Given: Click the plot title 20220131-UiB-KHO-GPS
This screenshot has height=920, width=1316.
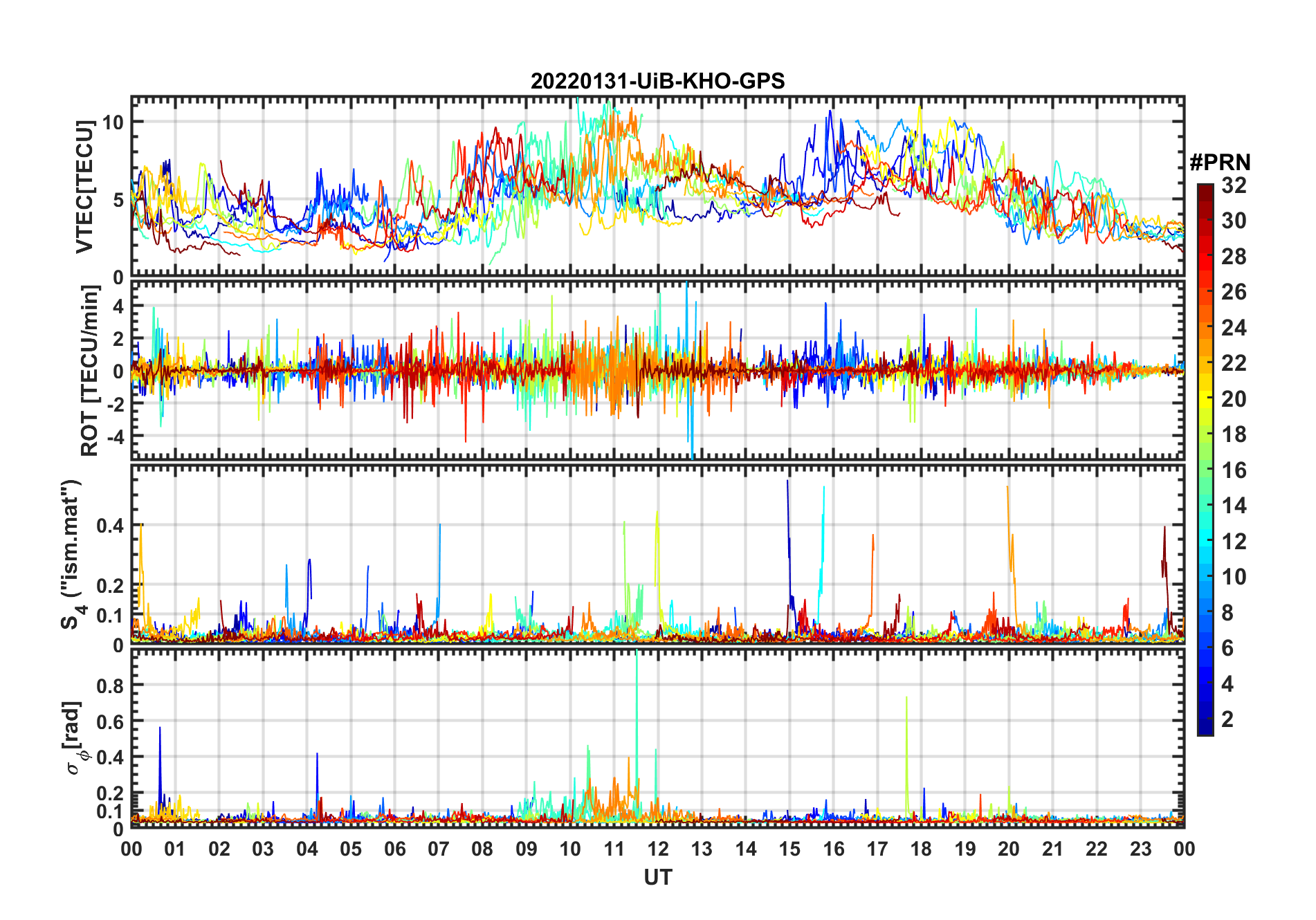Looking at the screenshot, I should 657,81.
